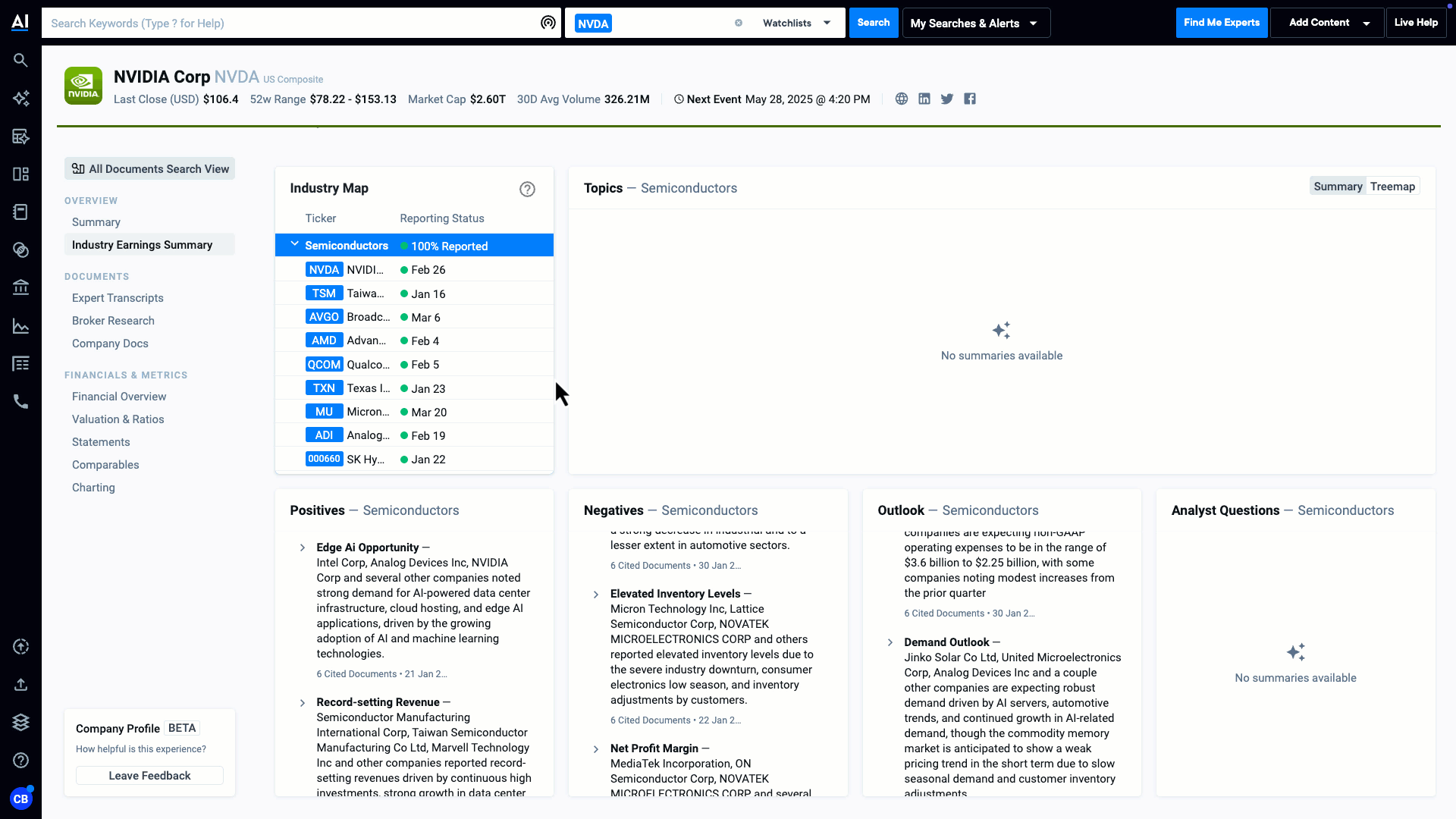Select the TSM ticker row
Image resolution: width=1456 pixels, height=819 pixels.
coord(414,293)
